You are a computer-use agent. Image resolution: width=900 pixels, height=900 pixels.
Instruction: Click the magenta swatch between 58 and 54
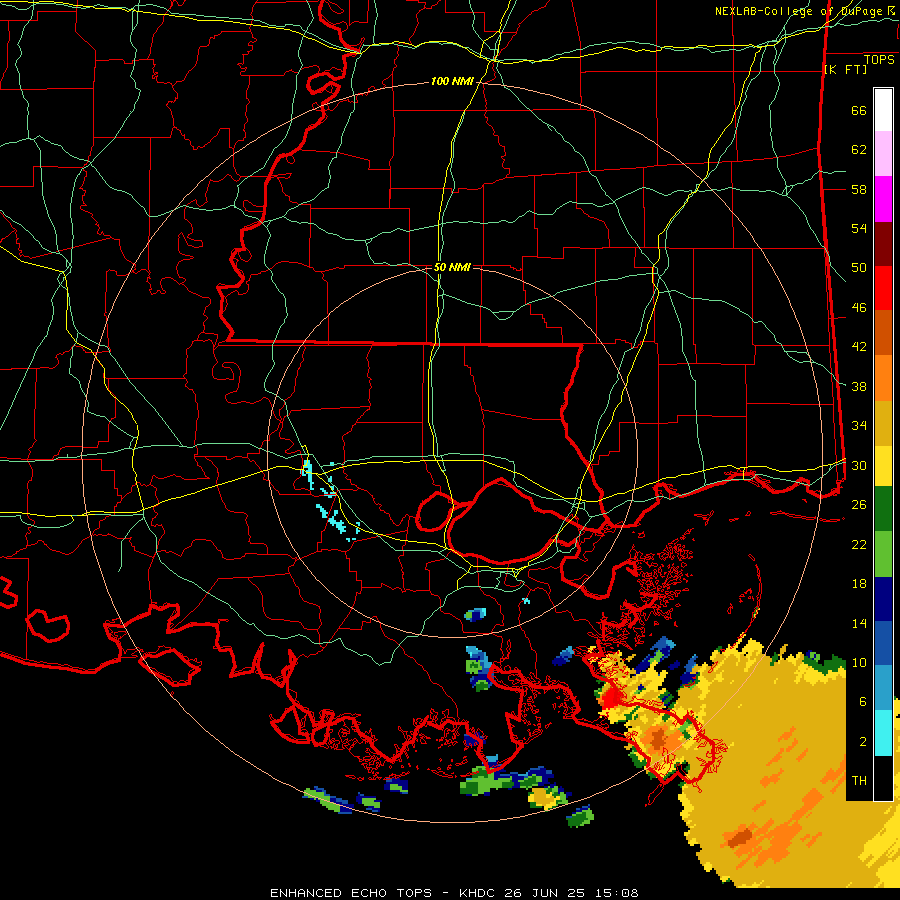[883, 199]
